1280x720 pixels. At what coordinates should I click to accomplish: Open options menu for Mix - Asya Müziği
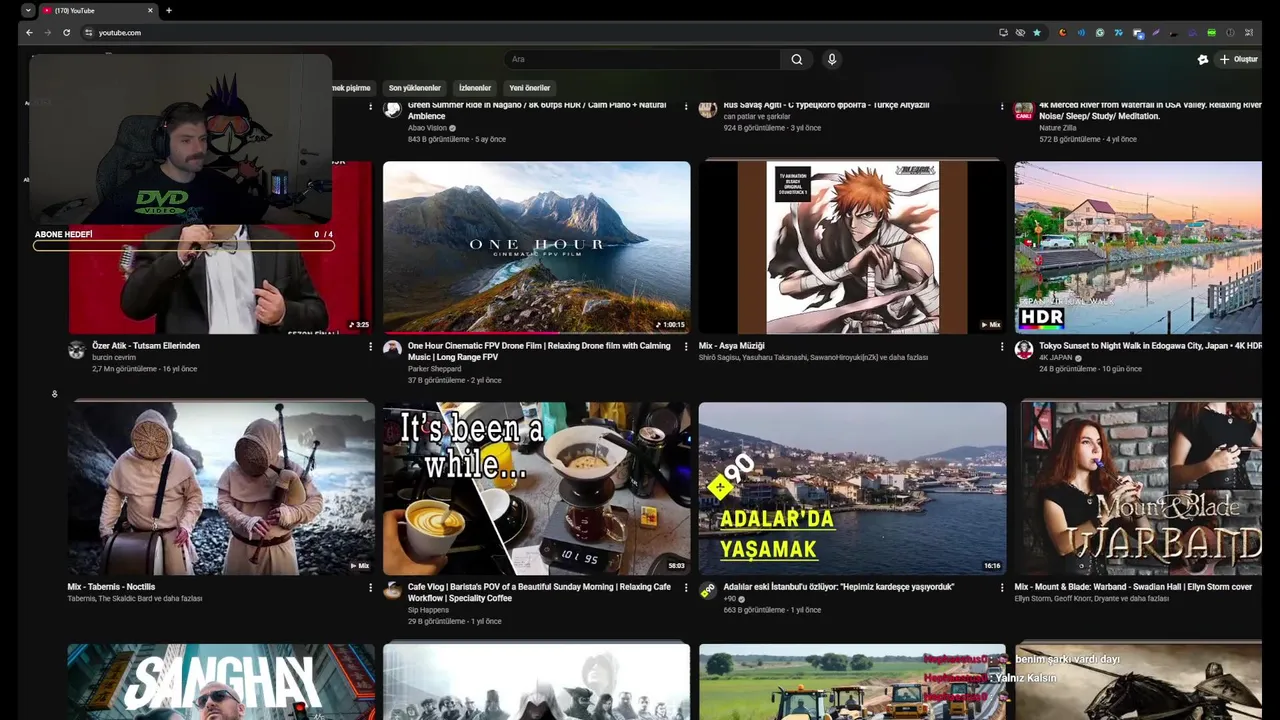click(x=1002, y=346)
